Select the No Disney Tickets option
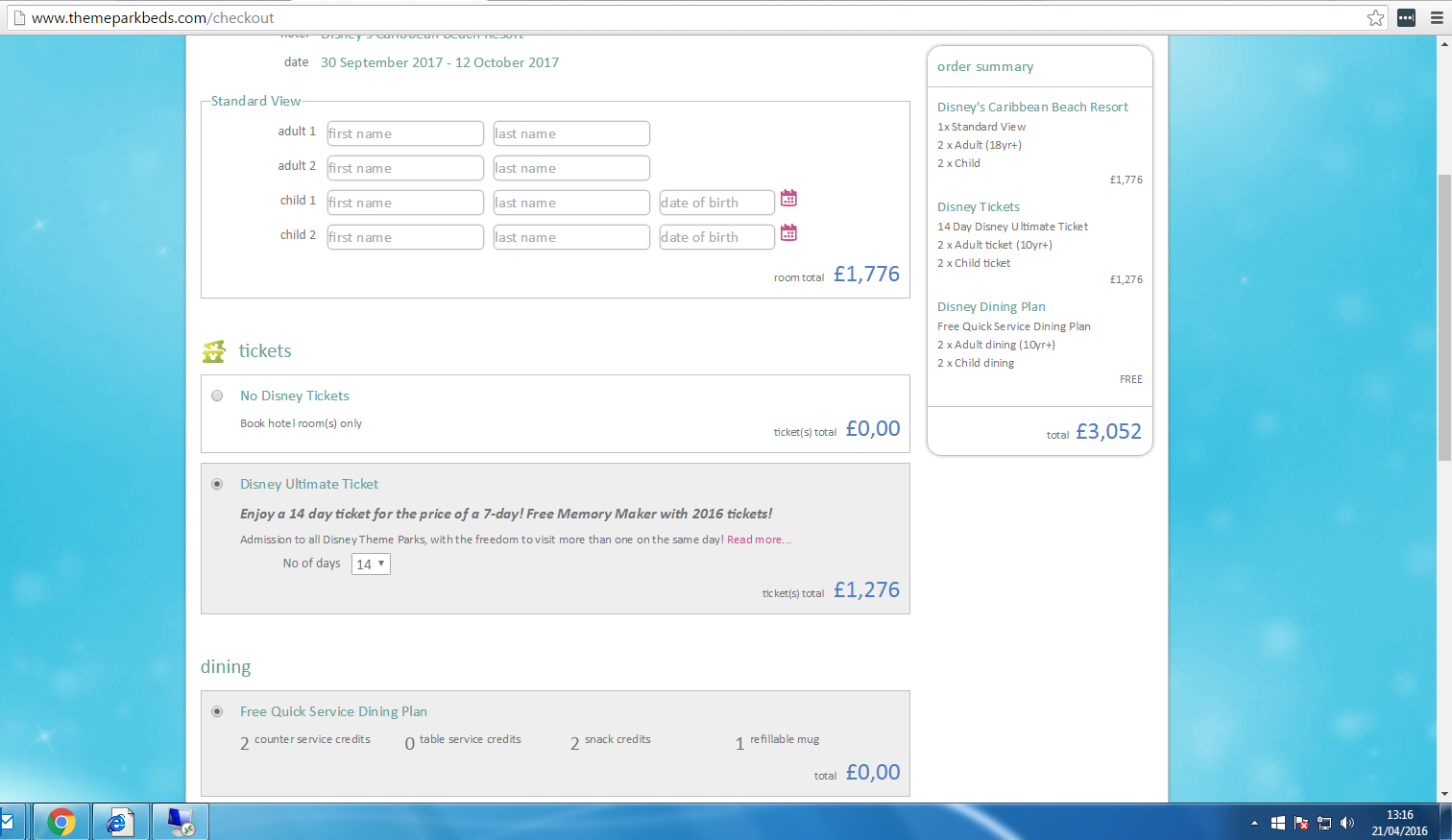1452x840 pixels. (x=217, y=396)
